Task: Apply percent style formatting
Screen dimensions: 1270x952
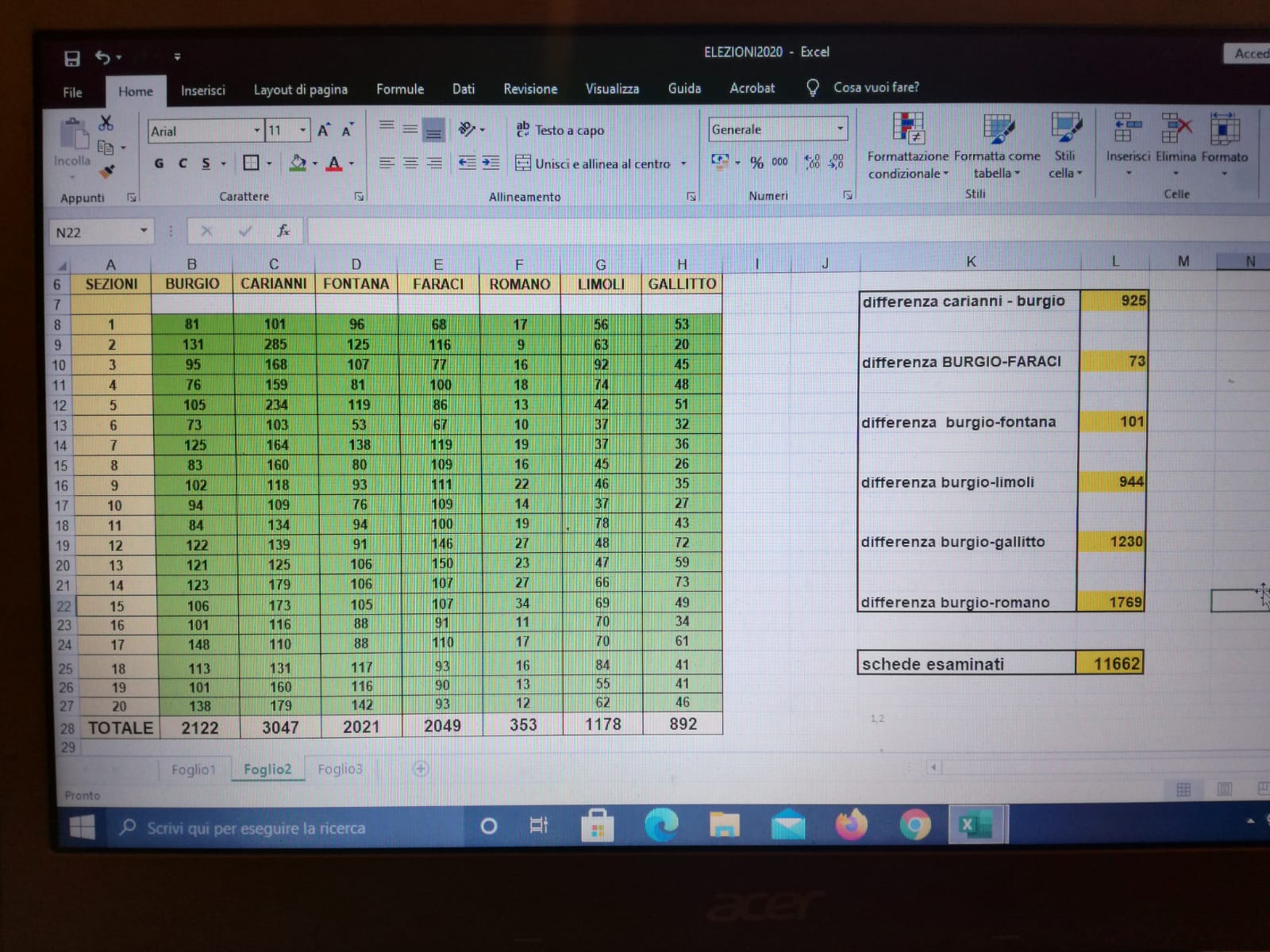Action: [x=756, y=163]
